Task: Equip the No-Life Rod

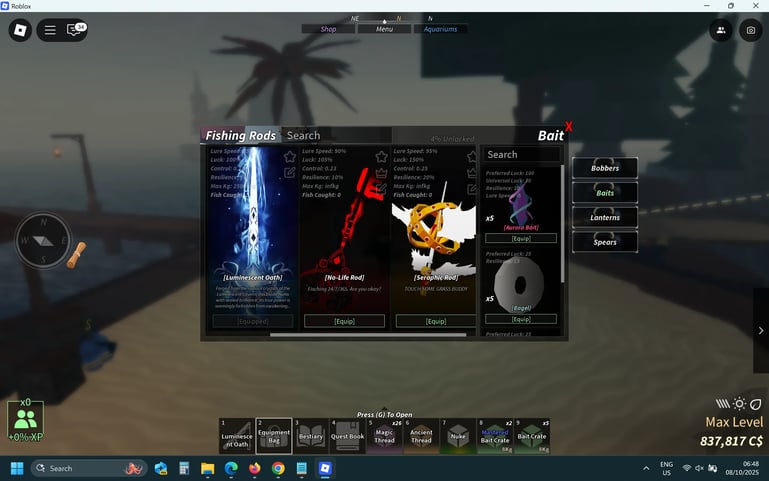Action: (x=344, y=321)
